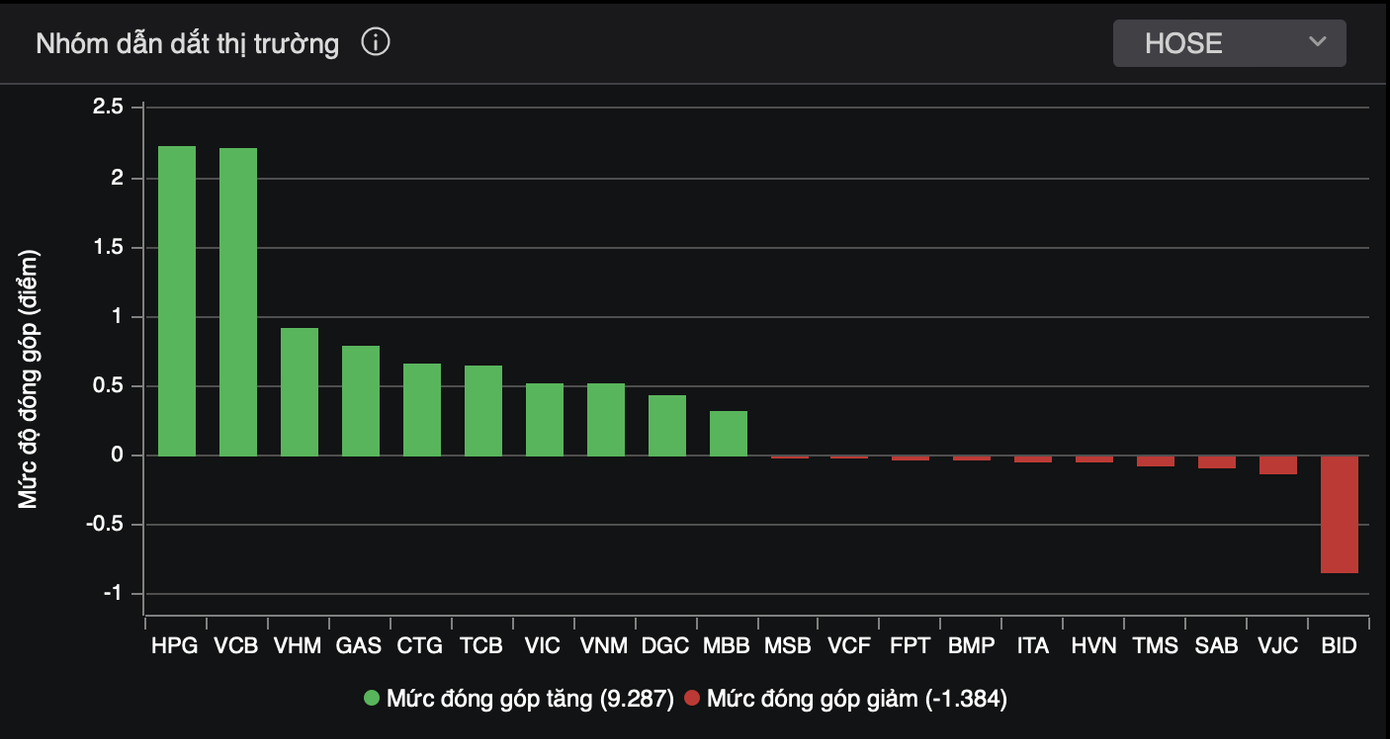The height and width of the screenshot is (739, 1390).
Task: Click the green legend dot for increases
Action: pyautogui.click(x=372, y=698)
